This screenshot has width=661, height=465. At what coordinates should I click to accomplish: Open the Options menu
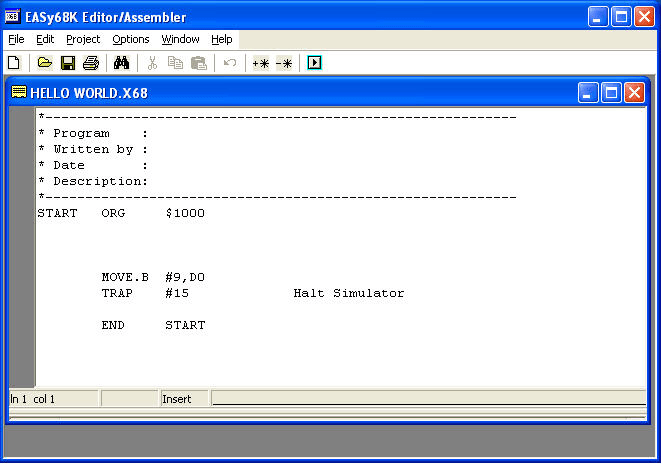[131, 39]
